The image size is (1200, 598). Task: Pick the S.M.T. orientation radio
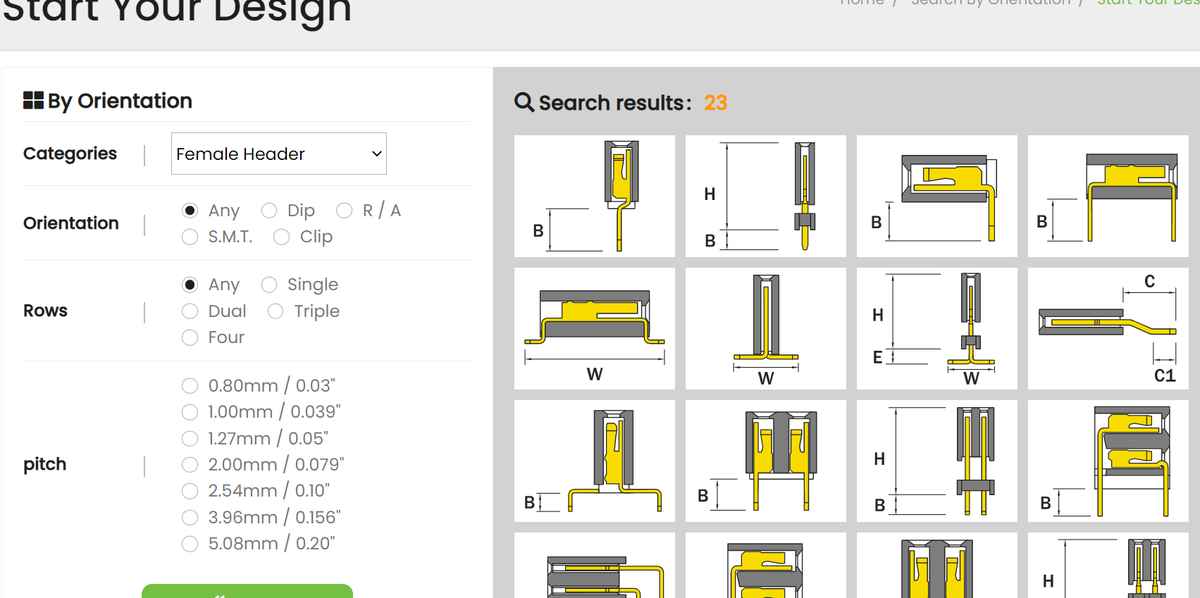190,237
